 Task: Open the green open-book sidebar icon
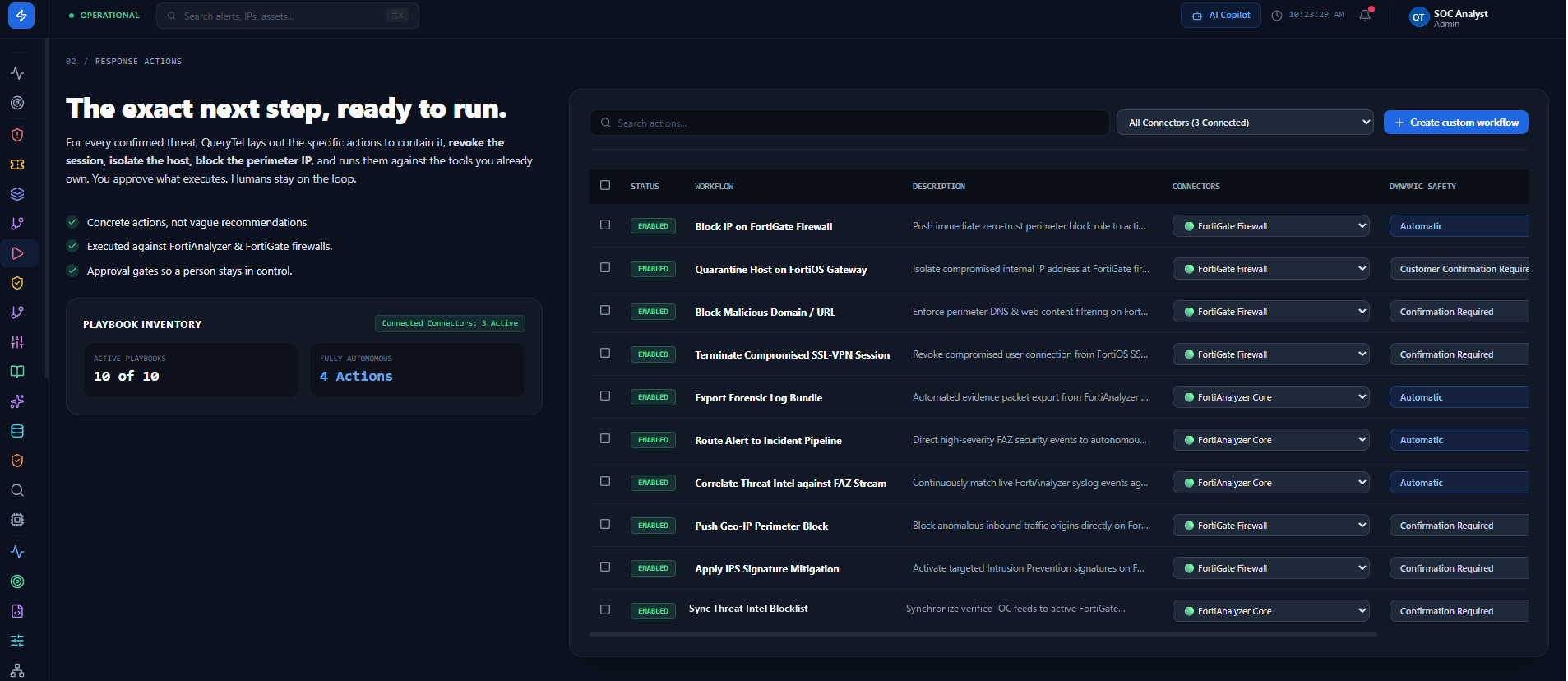pos(17,372)
